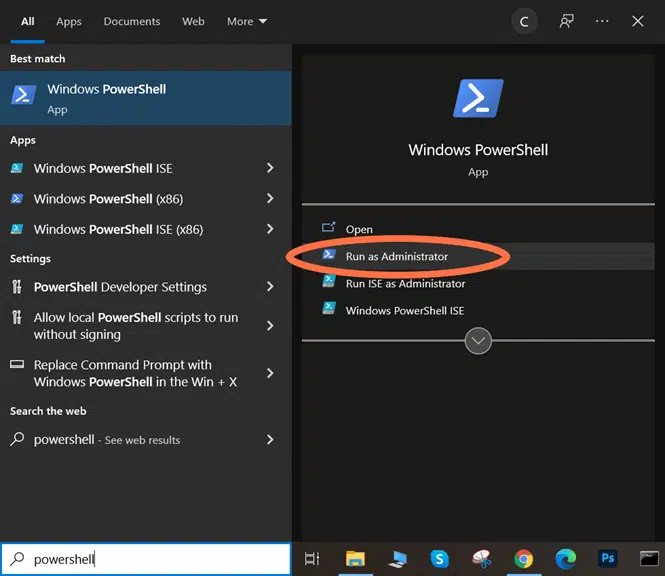Click the Replace Command Prompt setting icon
The height and width of the screenshot is (576, 665).
point(17,364)
